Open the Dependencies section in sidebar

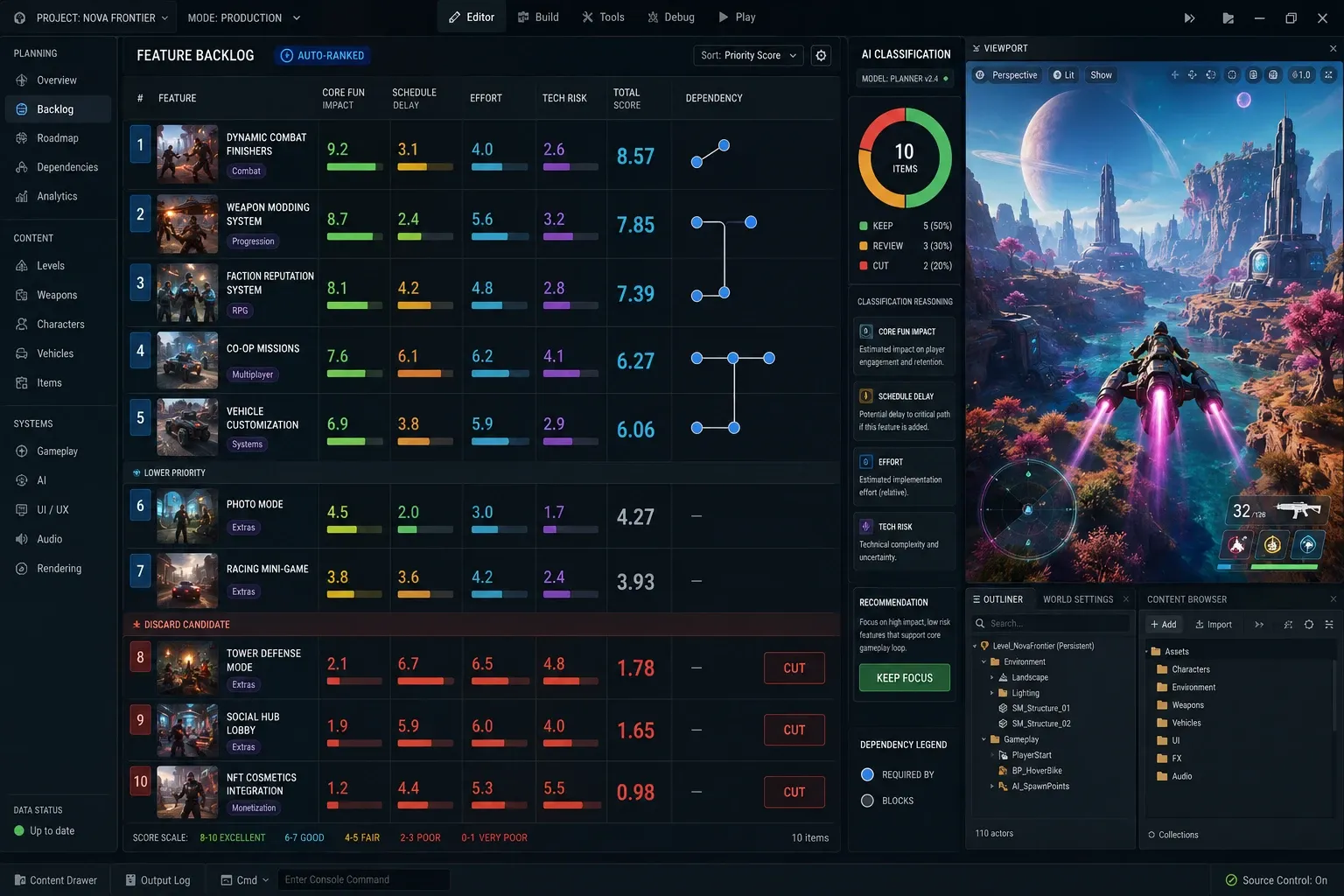[58, 167]
